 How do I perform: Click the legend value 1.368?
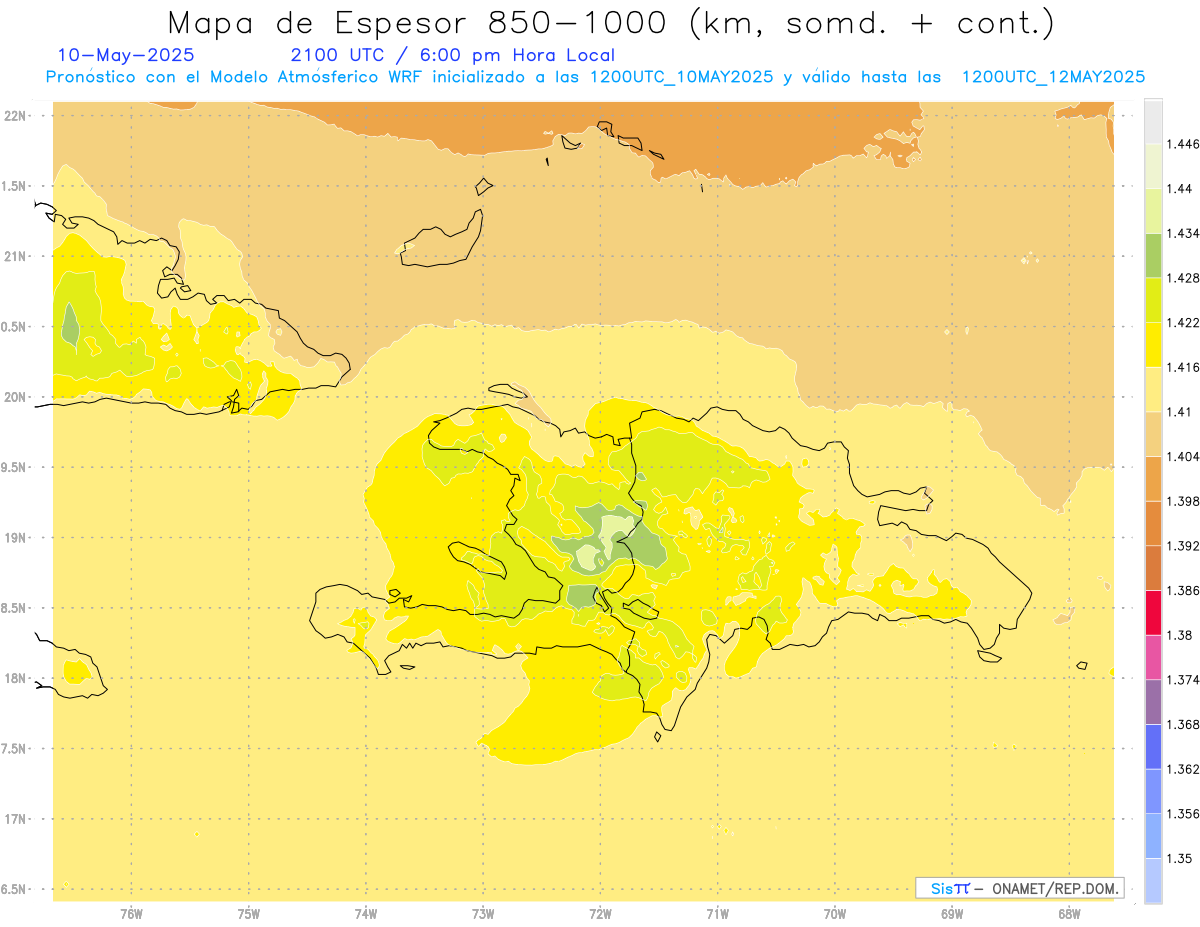tap(1183, 724)
